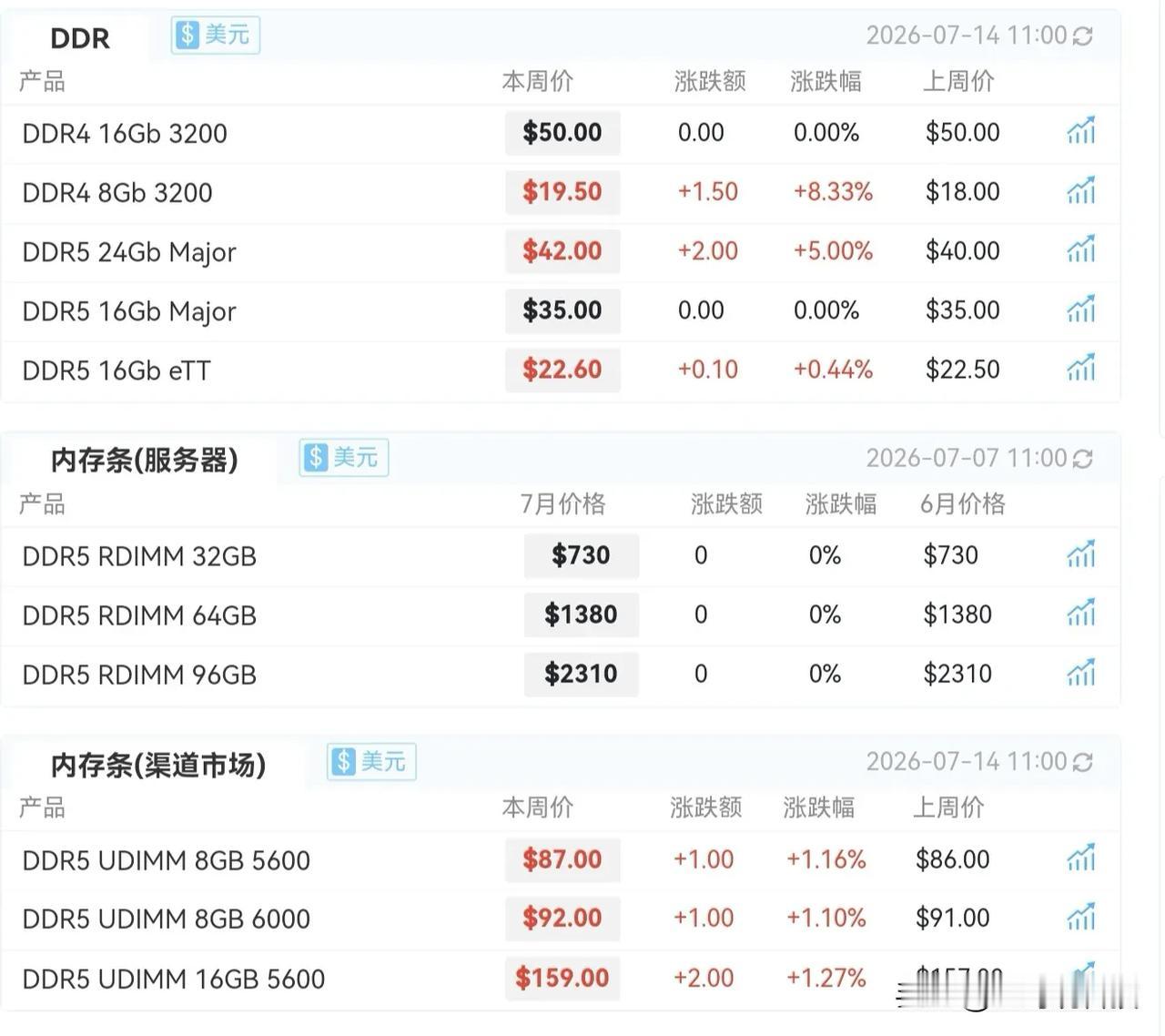Click the DDR5 24Gb Major product name
1165x1036 pixels.
pyautogui.click(x=129, y=252)
